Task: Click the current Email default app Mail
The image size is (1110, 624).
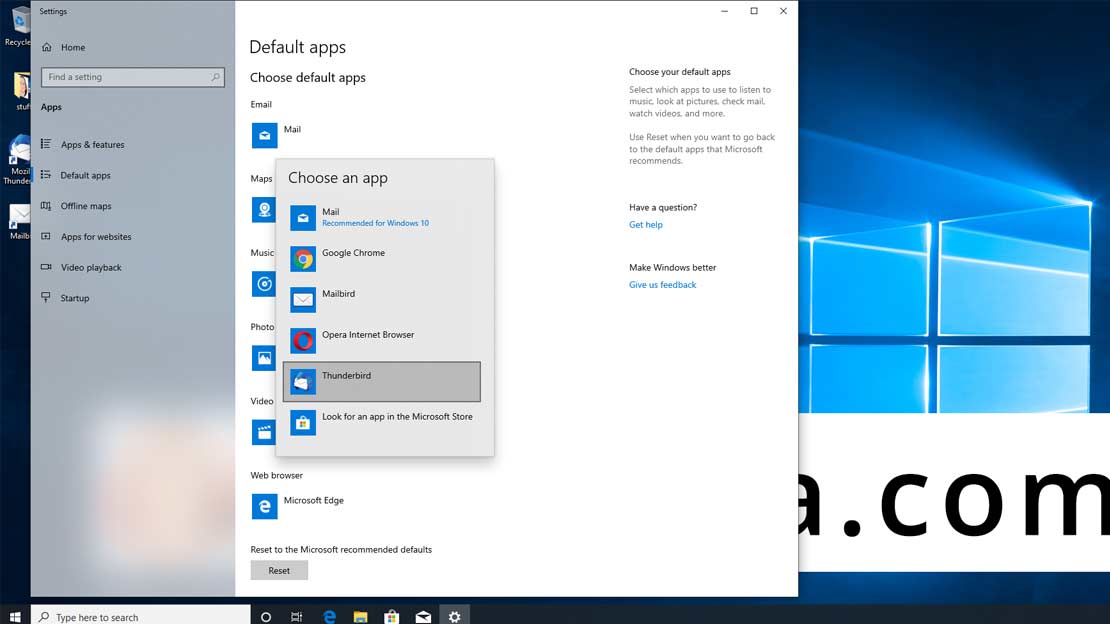Action: pyautogui.click(x=278, y=135)
